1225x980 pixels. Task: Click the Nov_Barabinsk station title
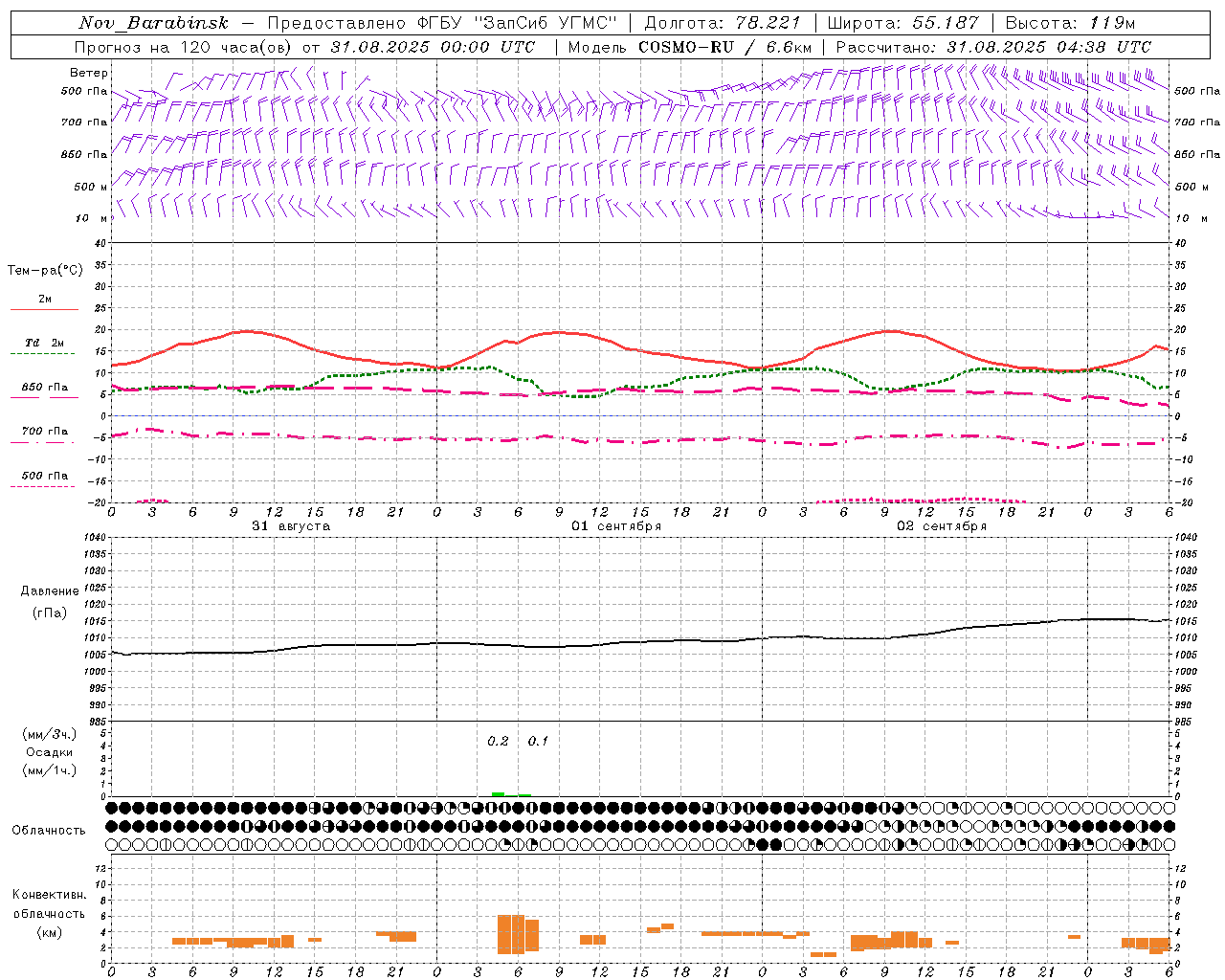pyautogui.click(x=153, y=23)
